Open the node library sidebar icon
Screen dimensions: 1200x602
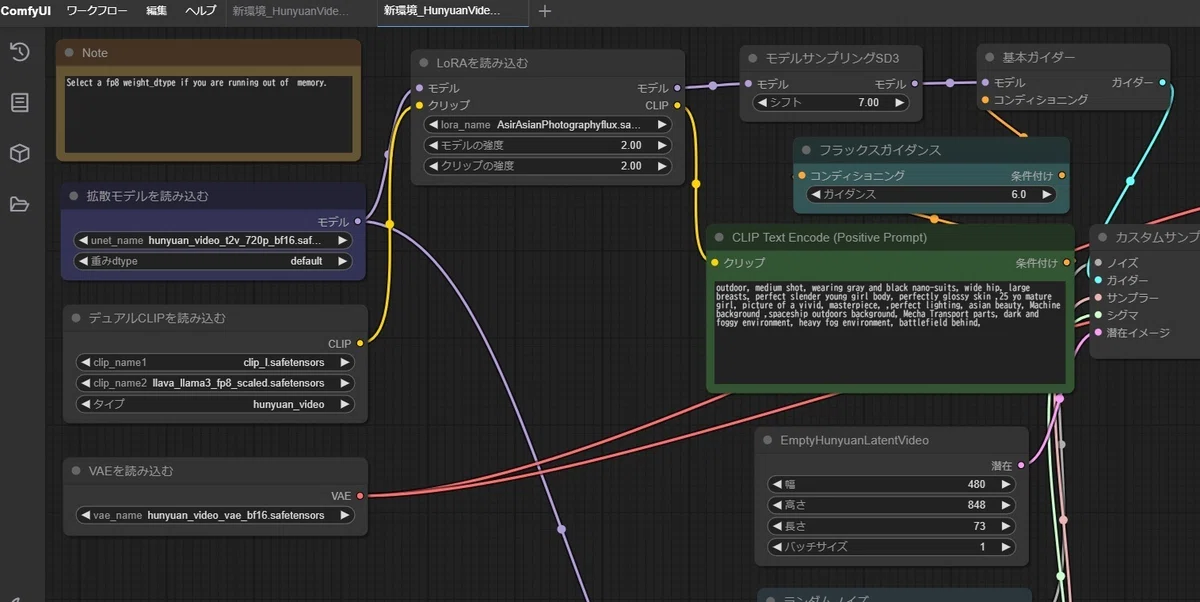point(19,102)
